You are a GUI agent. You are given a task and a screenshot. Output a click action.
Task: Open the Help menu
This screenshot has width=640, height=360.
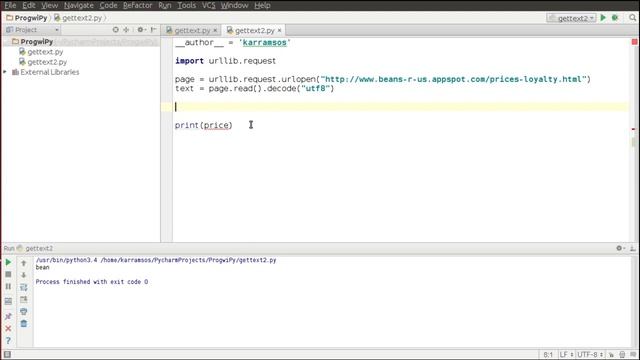click(262, 5)
